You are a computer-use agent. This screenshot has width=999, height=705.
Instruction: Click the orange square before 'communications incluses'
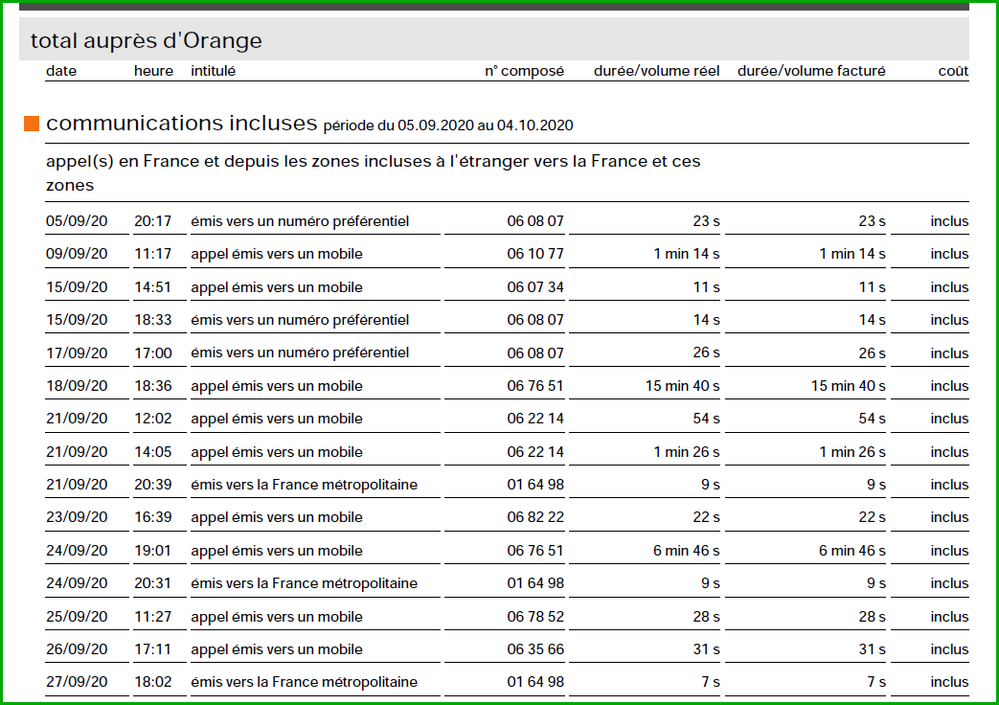click(x=32, y=123)
